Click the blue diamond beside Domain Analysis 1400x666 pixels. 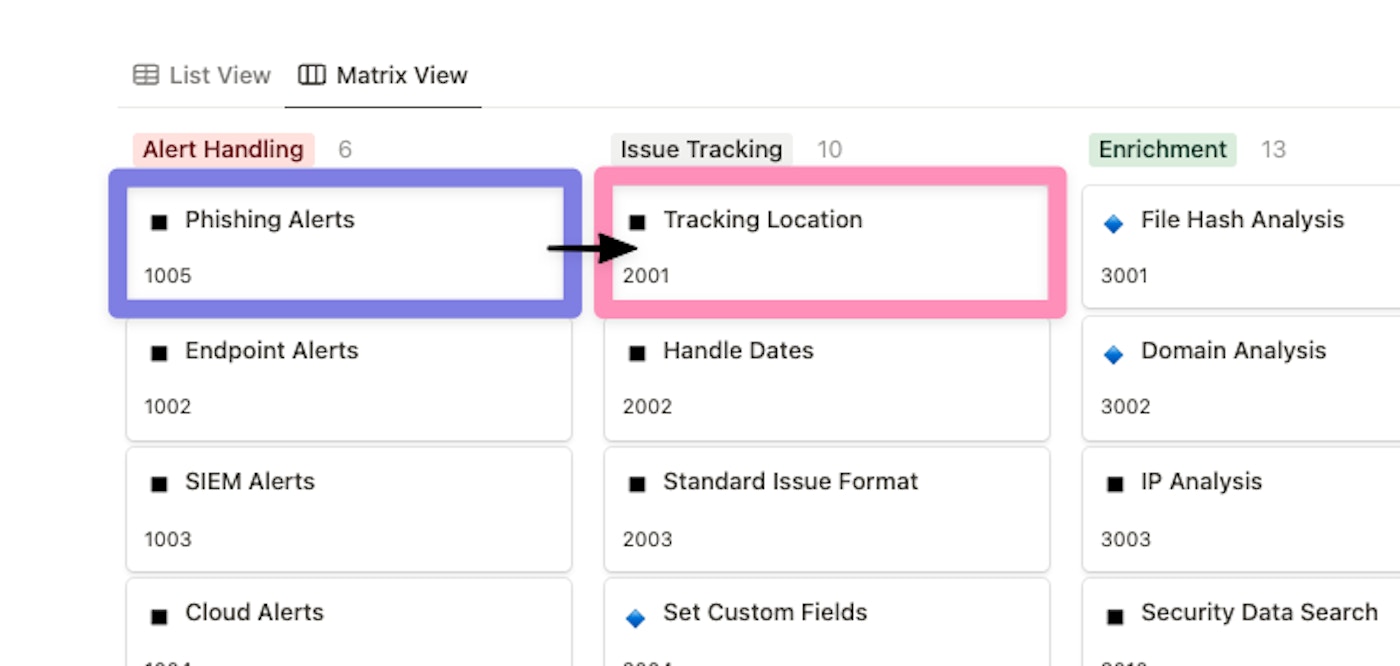(x=1113, y=354)
